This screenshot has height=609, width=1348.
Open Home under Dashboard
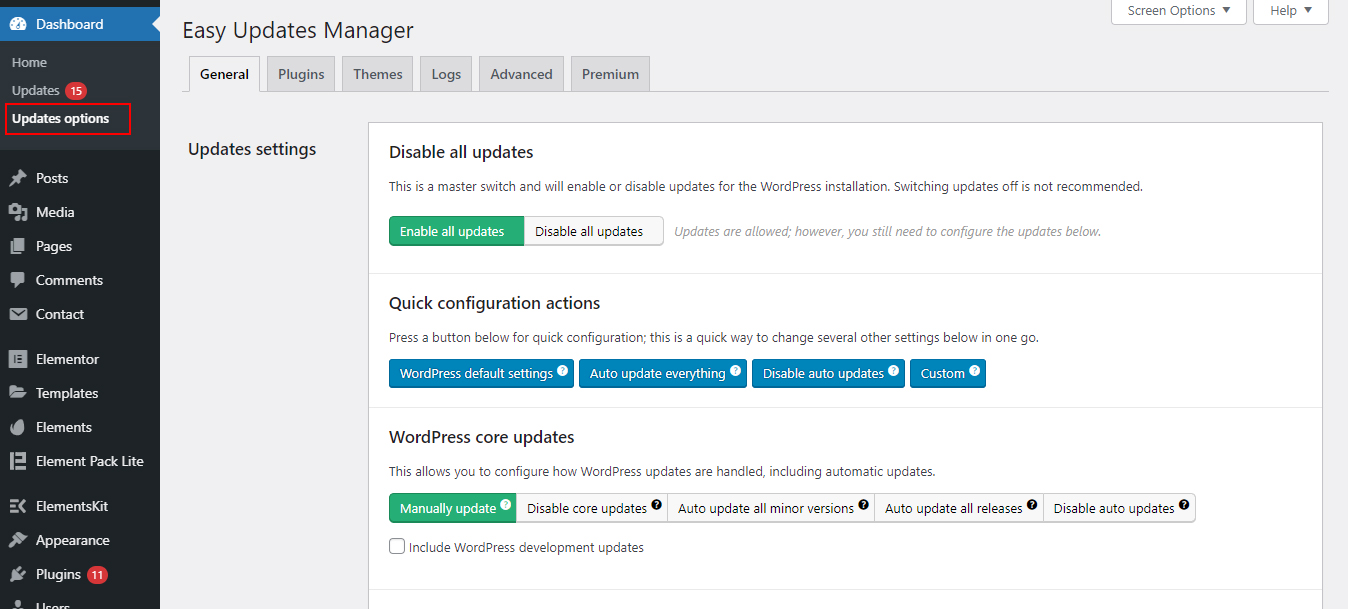(29, 62)
